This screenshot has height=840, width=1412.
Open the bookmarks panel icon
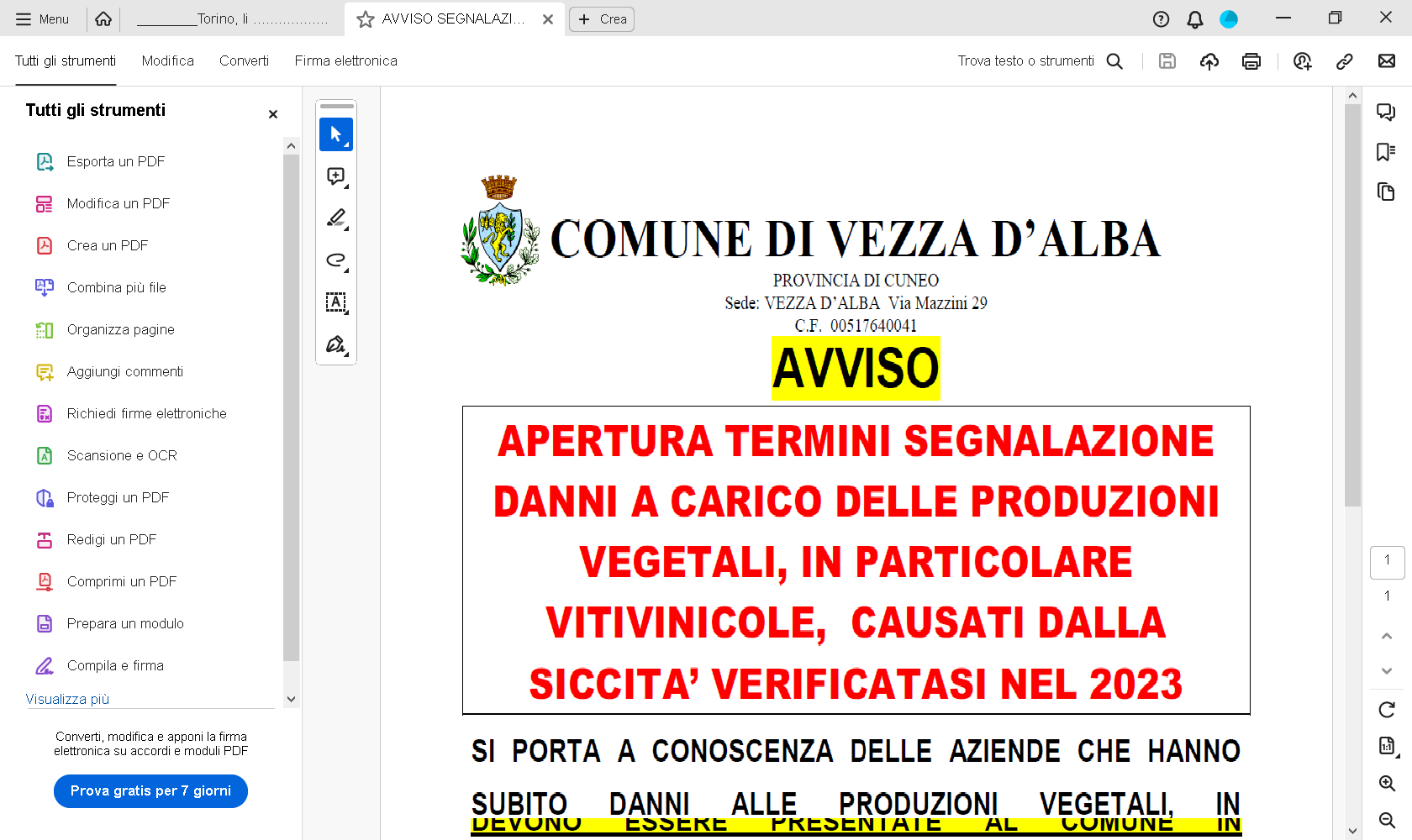[x=1386, y=152]
